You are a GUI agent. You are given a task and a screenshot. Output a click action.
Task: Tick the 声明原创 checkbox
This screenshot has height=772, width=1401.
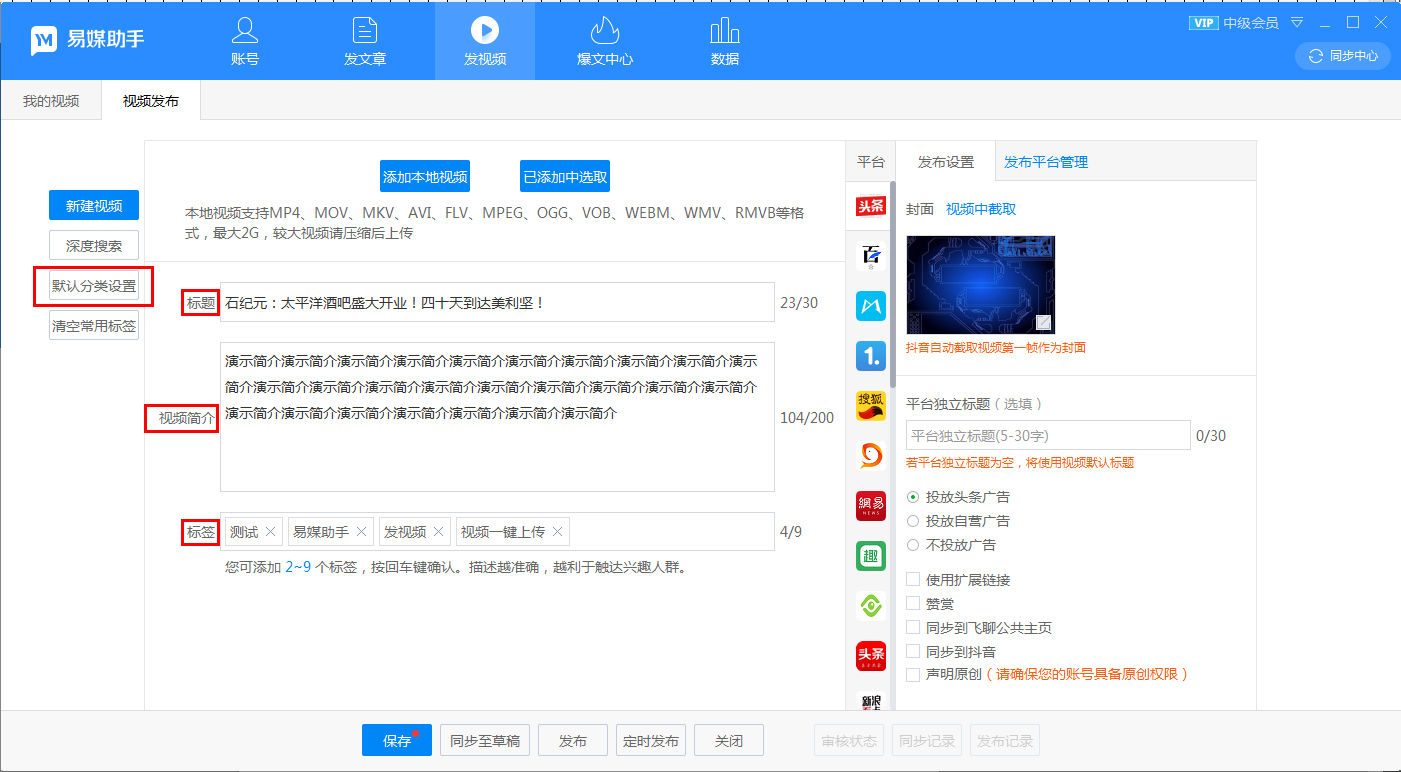point(912,675)
